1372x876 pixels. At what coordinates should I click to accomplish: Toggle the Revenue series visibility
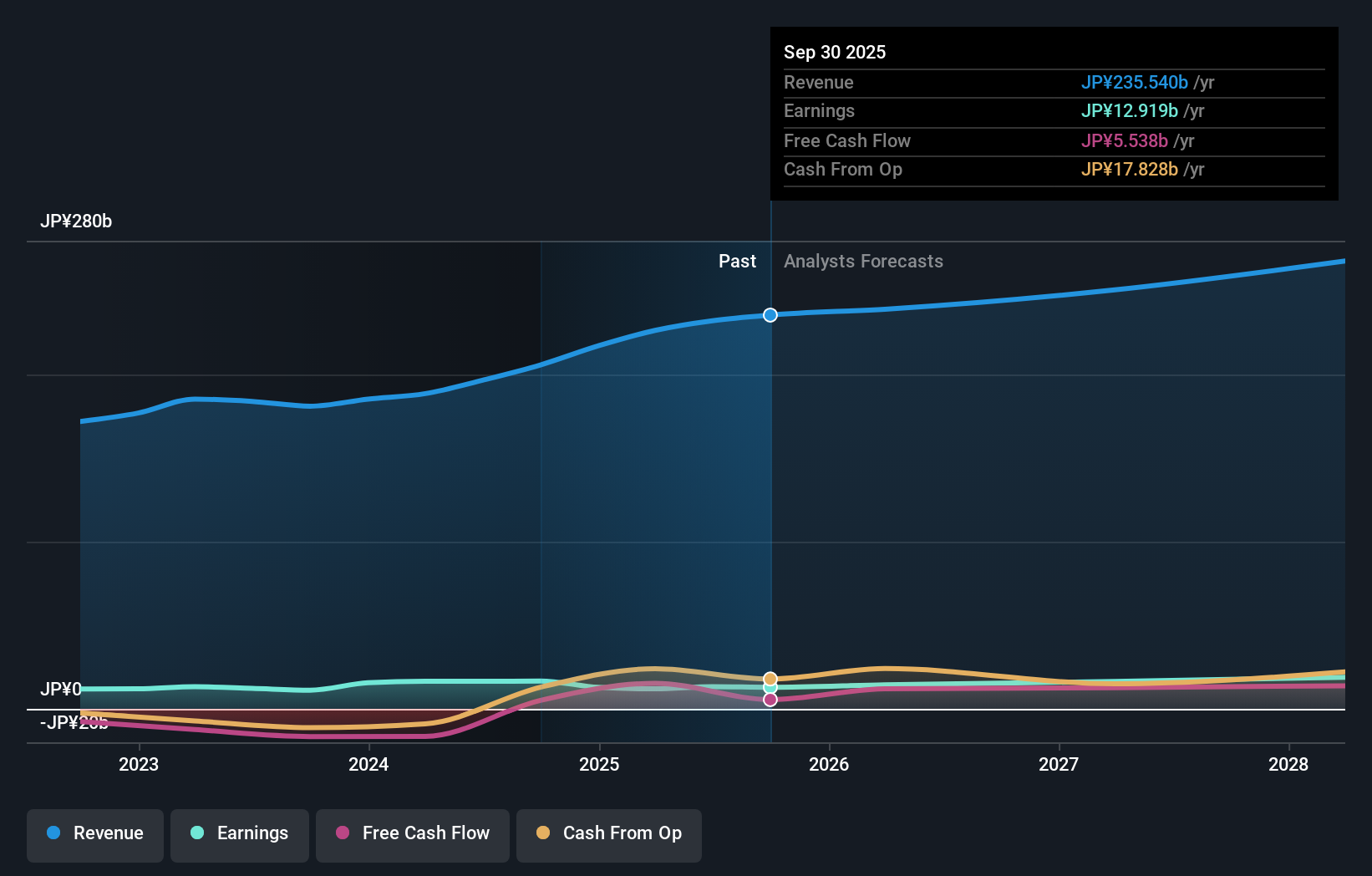[94, 835]
